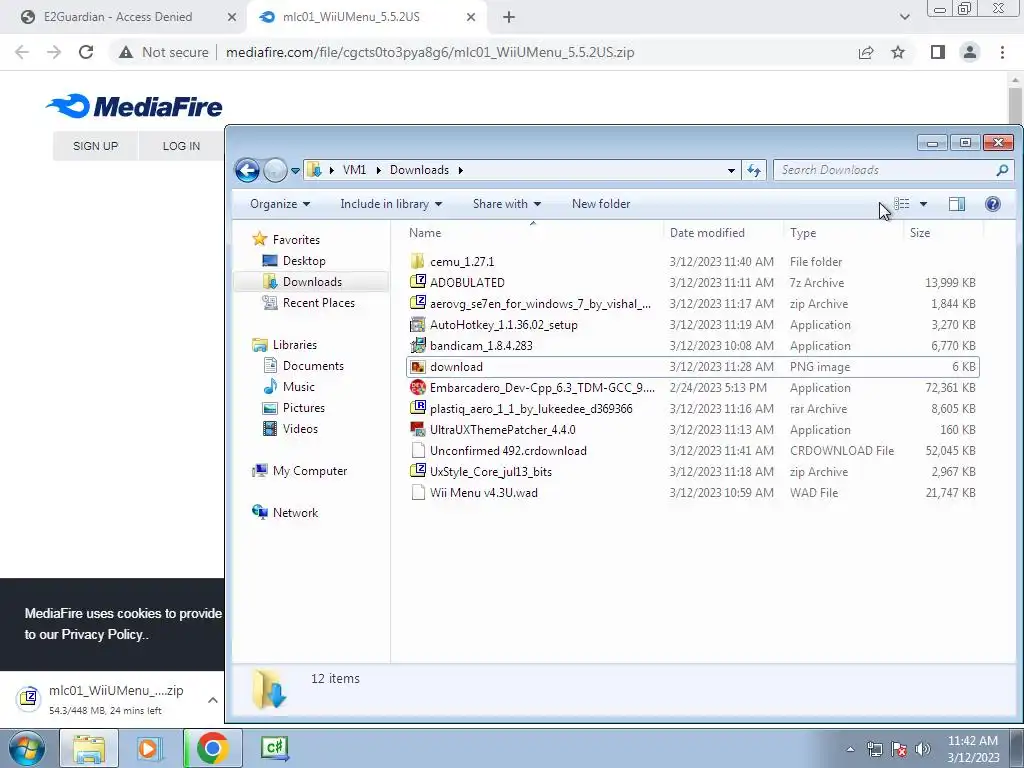Bookmark this page with star icon
The width and height of the screenshot is (1024, 768).
click(x=898, y=52)
